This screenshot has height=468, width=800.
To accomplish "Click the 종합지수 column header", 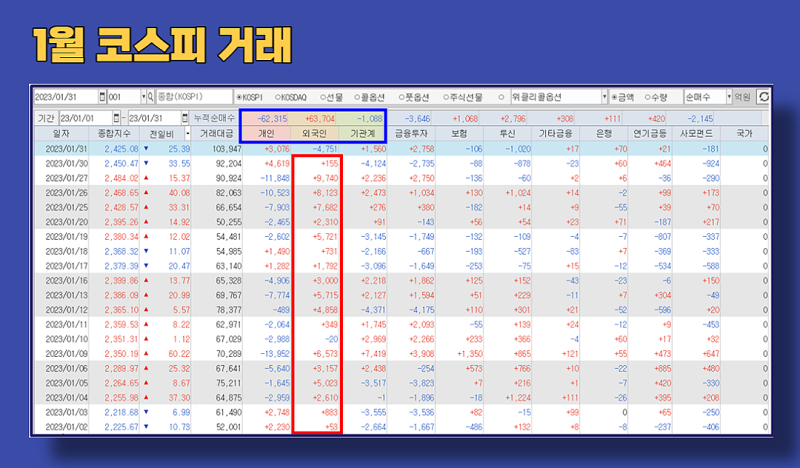I will (114, 134).
